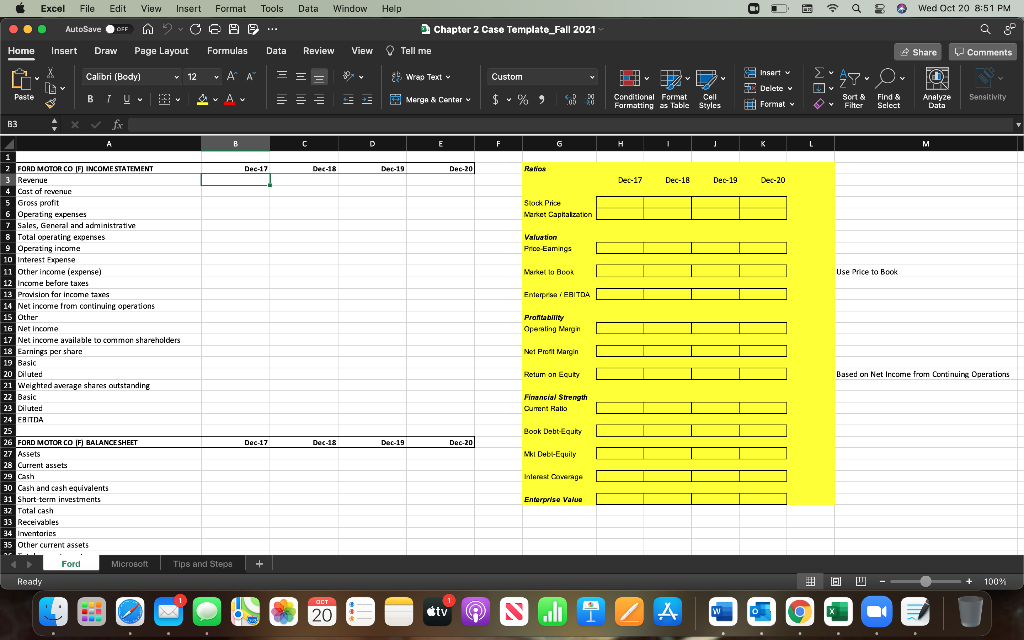This screenshot has height=640, width=1024.
Task: Click the Save icon in quick access toolbar
Action: tap(234, 29)
